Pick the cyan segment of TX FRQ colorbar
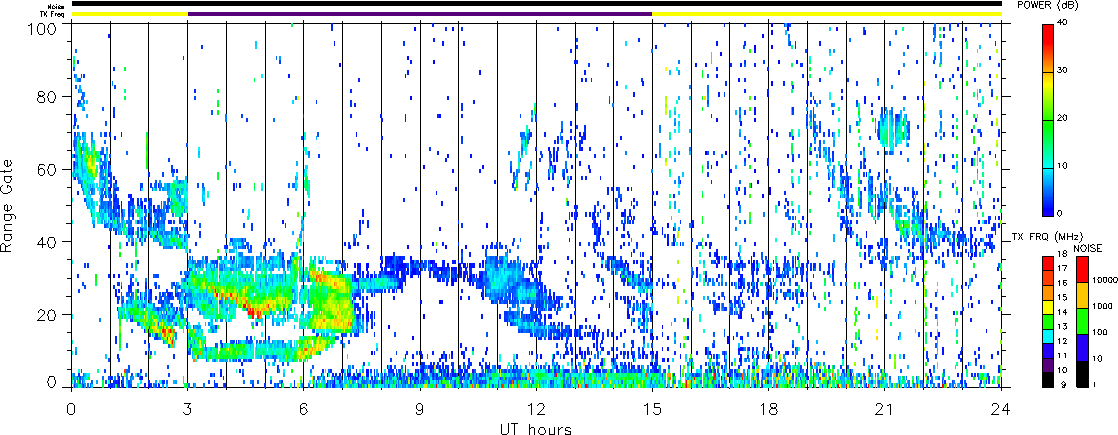Screen dimensions: 1118x435 pyautogui.click(x=1047, y=336)
